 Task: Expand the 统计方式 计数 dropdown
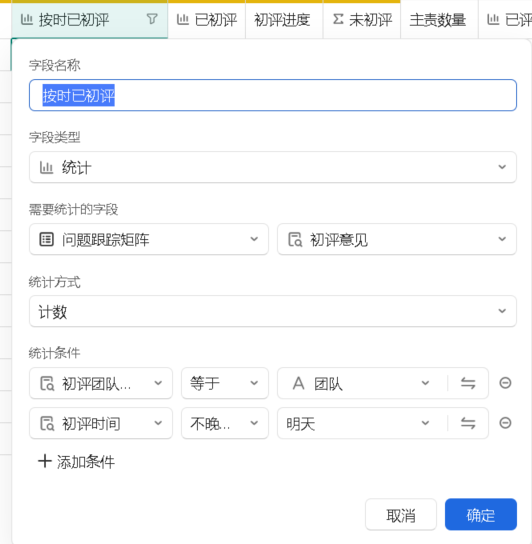(273, 311)
